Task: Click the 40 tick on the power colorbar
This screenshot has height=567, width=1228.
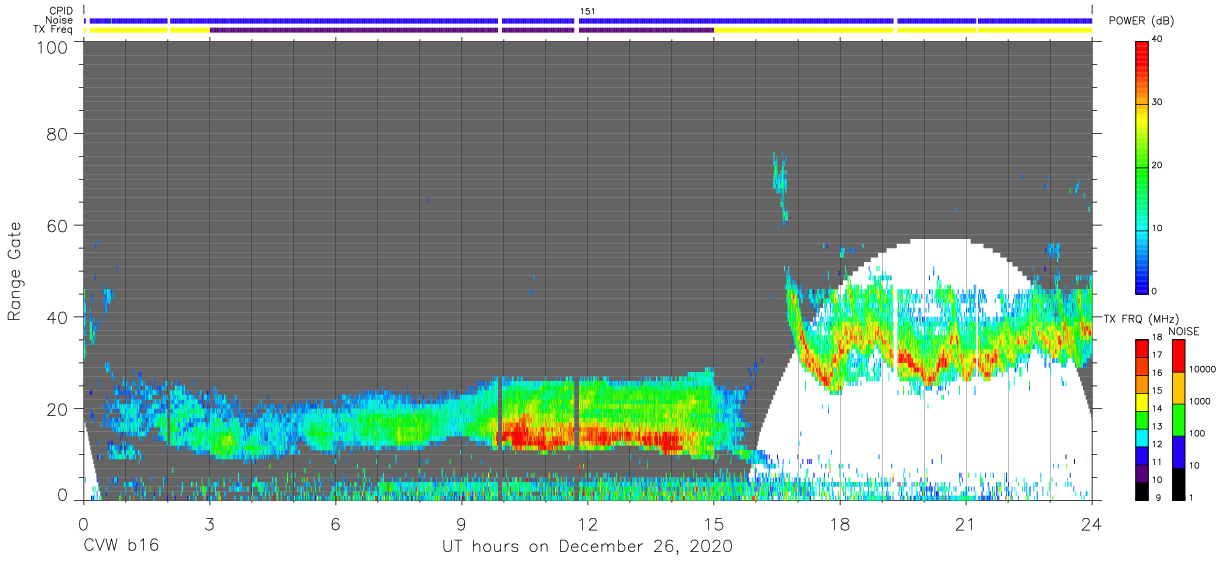Action: 1157,39
